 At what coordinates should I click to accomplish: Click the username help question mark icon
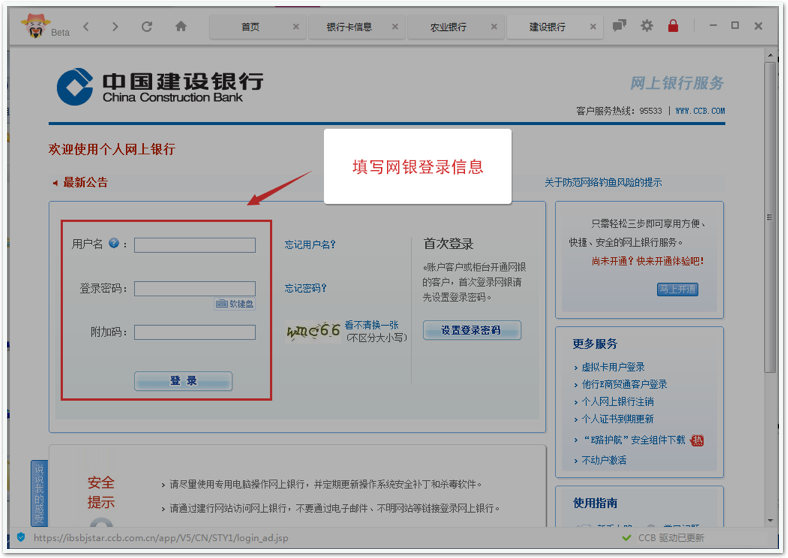114,243
